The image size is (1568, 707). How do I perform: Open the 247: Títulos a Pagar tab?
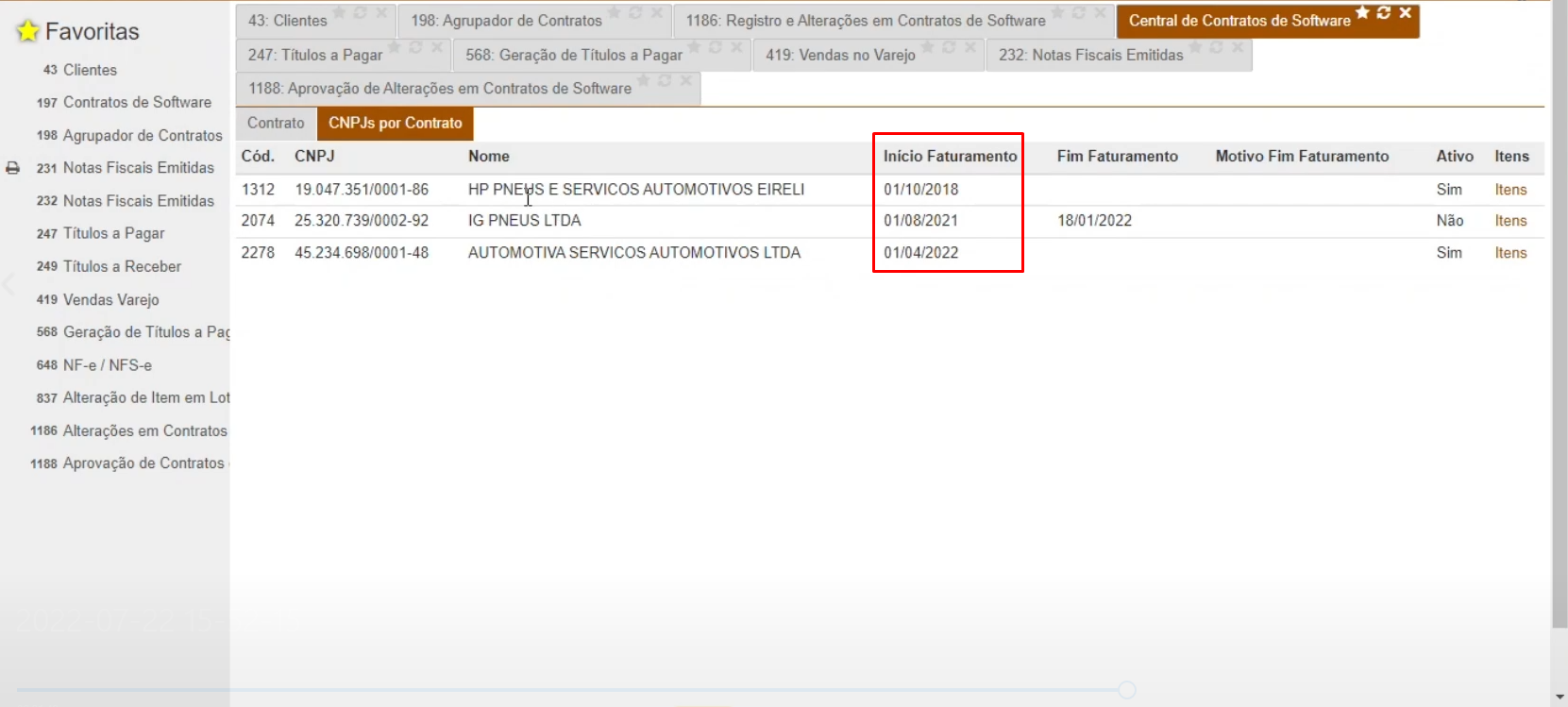click(x=315, y=55)
